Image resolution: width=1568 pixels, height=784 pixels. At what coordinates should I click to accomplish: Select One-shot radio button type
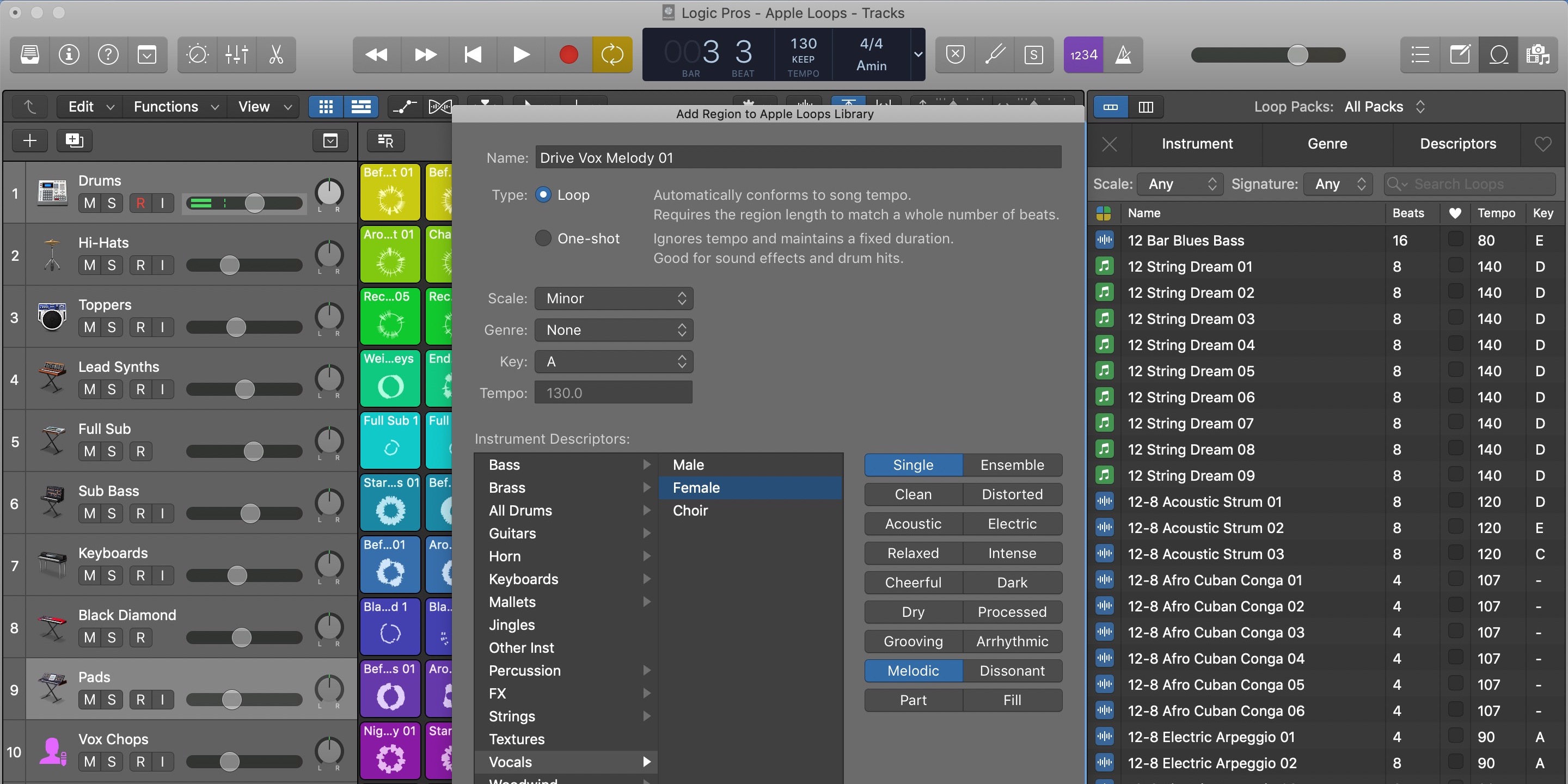coord(543,237)
